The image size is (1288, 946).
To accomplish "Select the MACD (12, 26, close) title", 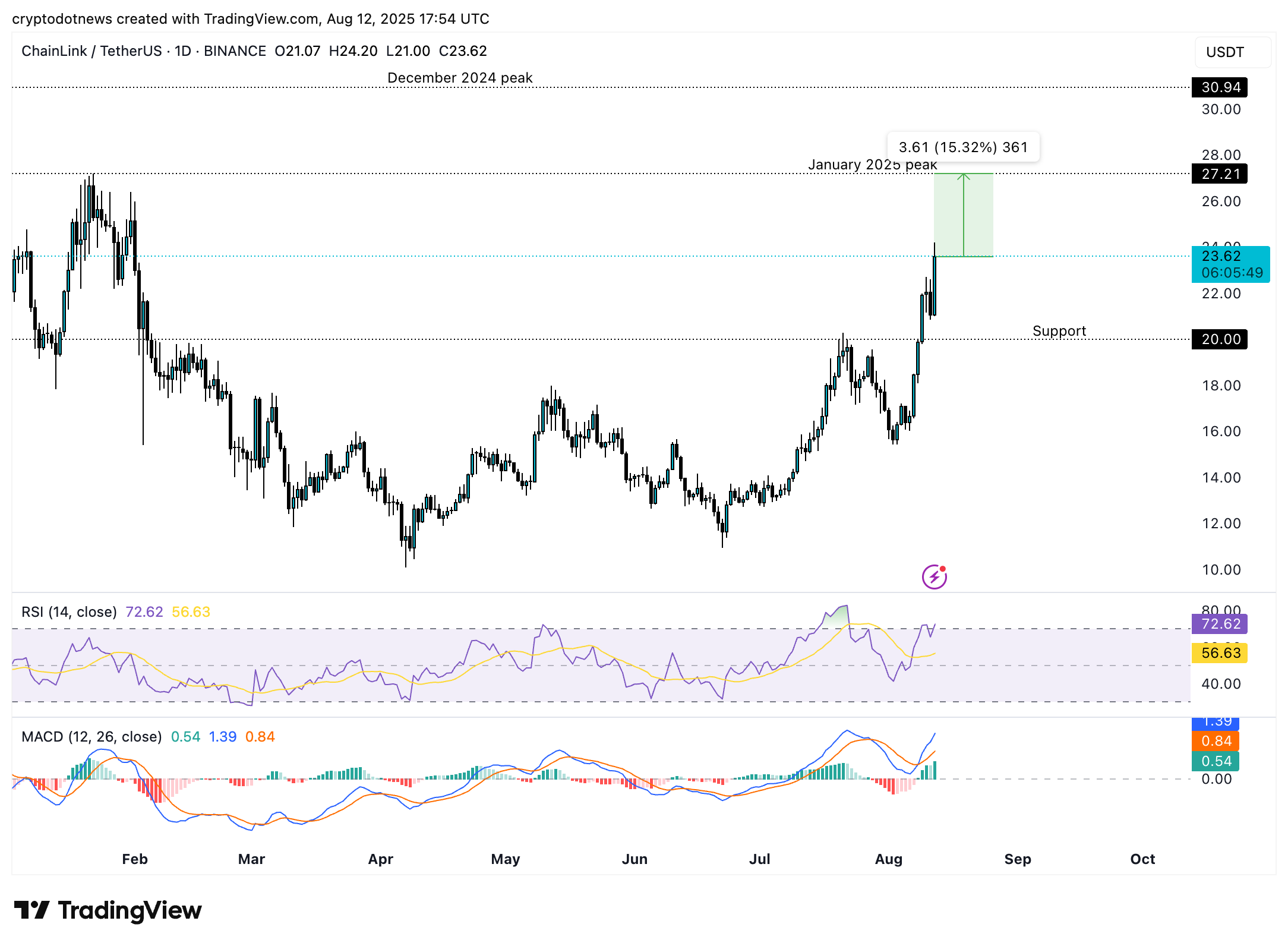I will point(91,737).
